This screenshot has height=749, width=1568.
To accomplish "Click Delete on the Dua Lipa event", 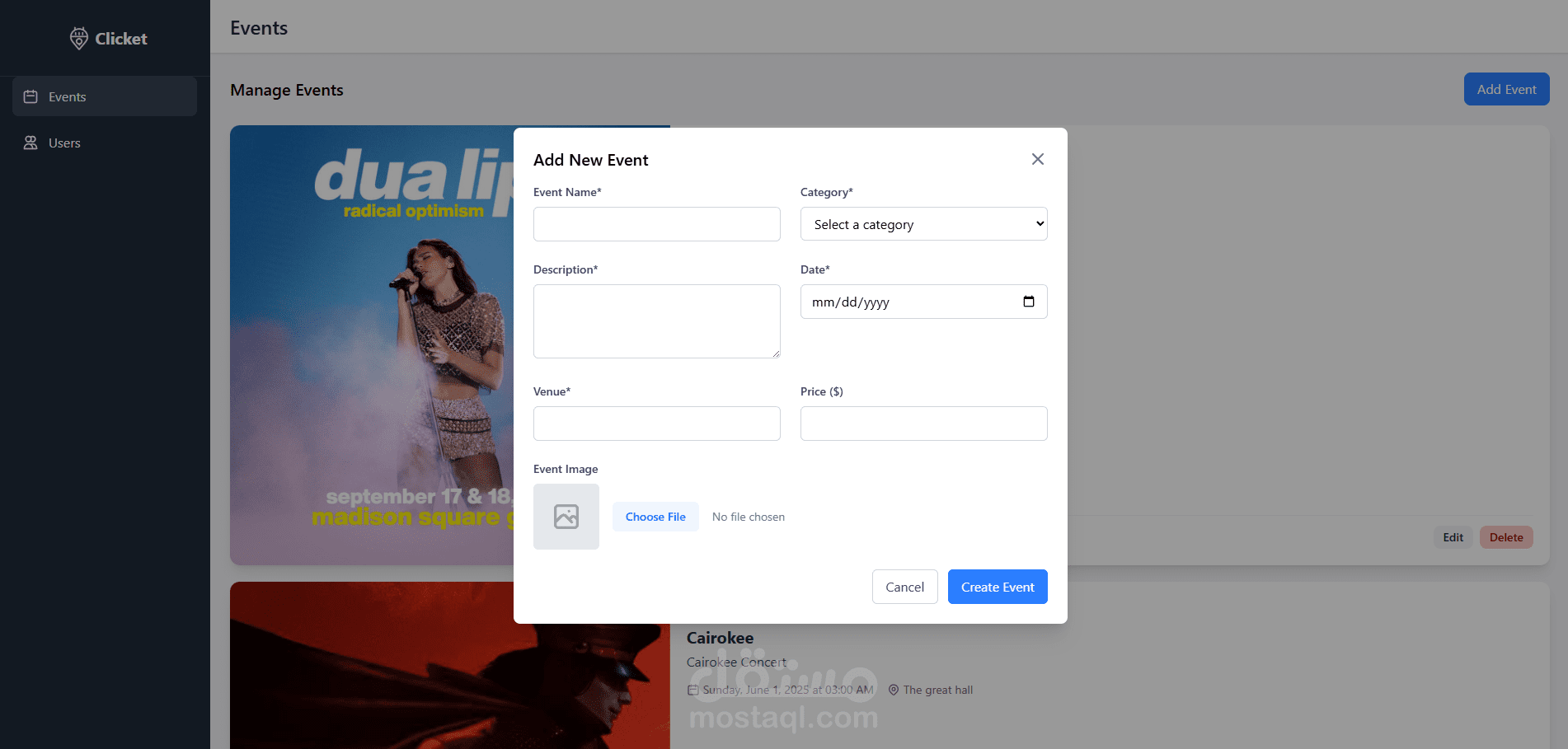I will pyautogui.click(x=1506, y=537).
